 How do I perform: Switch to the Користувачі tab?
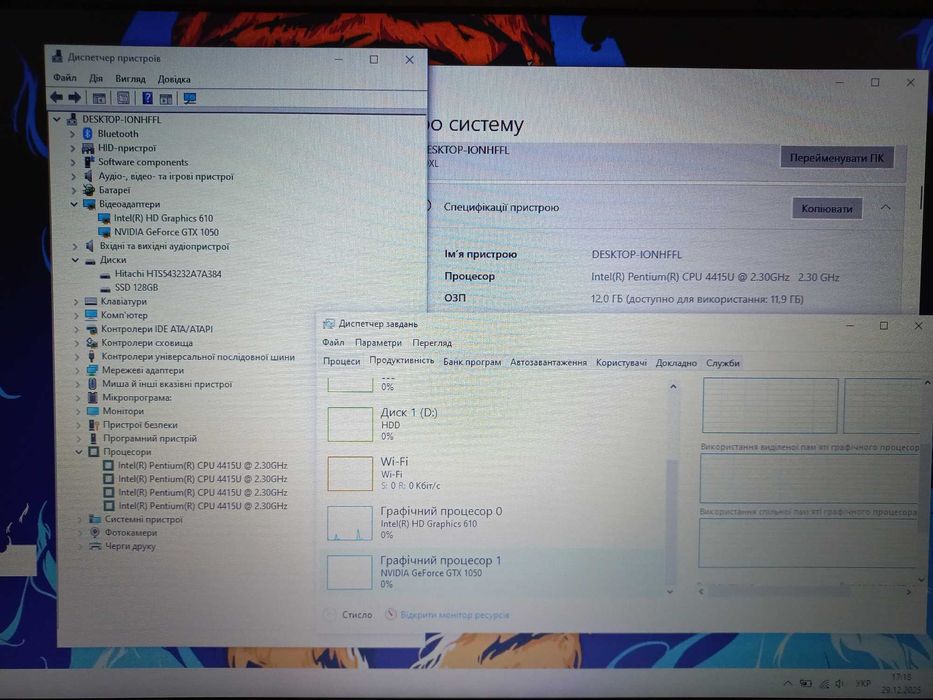pos(621,362)
